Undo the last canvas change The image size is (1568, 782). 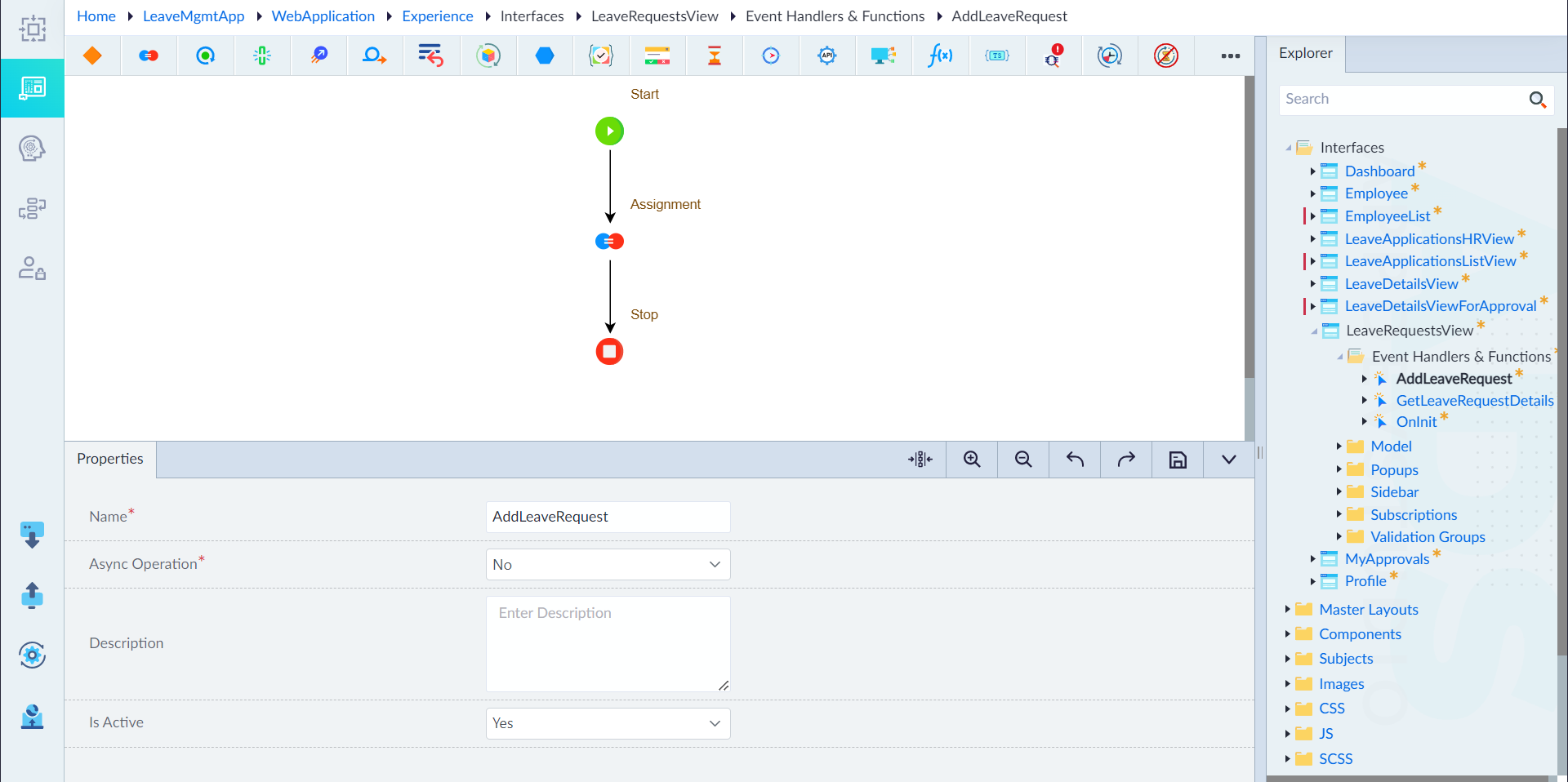[x=1075, y=460]
